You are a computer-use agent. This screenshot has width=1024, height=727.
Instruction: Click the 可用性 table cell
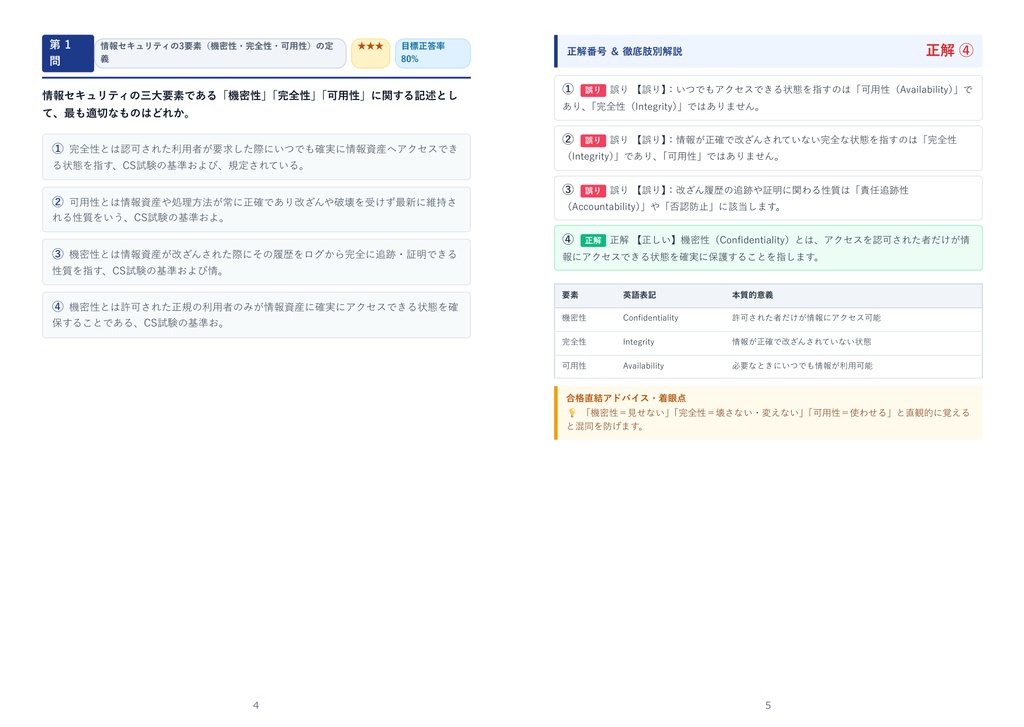pyautogui.click(x=574, y=366)
